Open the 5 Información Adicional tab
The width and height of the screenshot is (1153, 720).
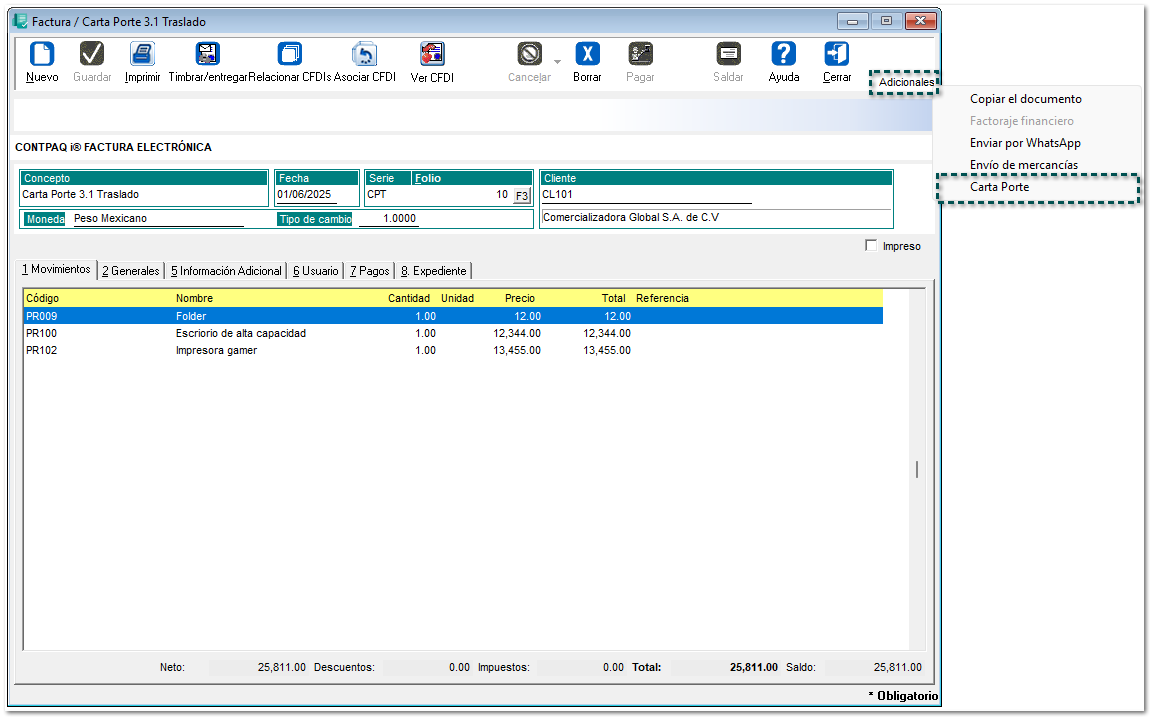pyautogui.click(x=226, y=271)
